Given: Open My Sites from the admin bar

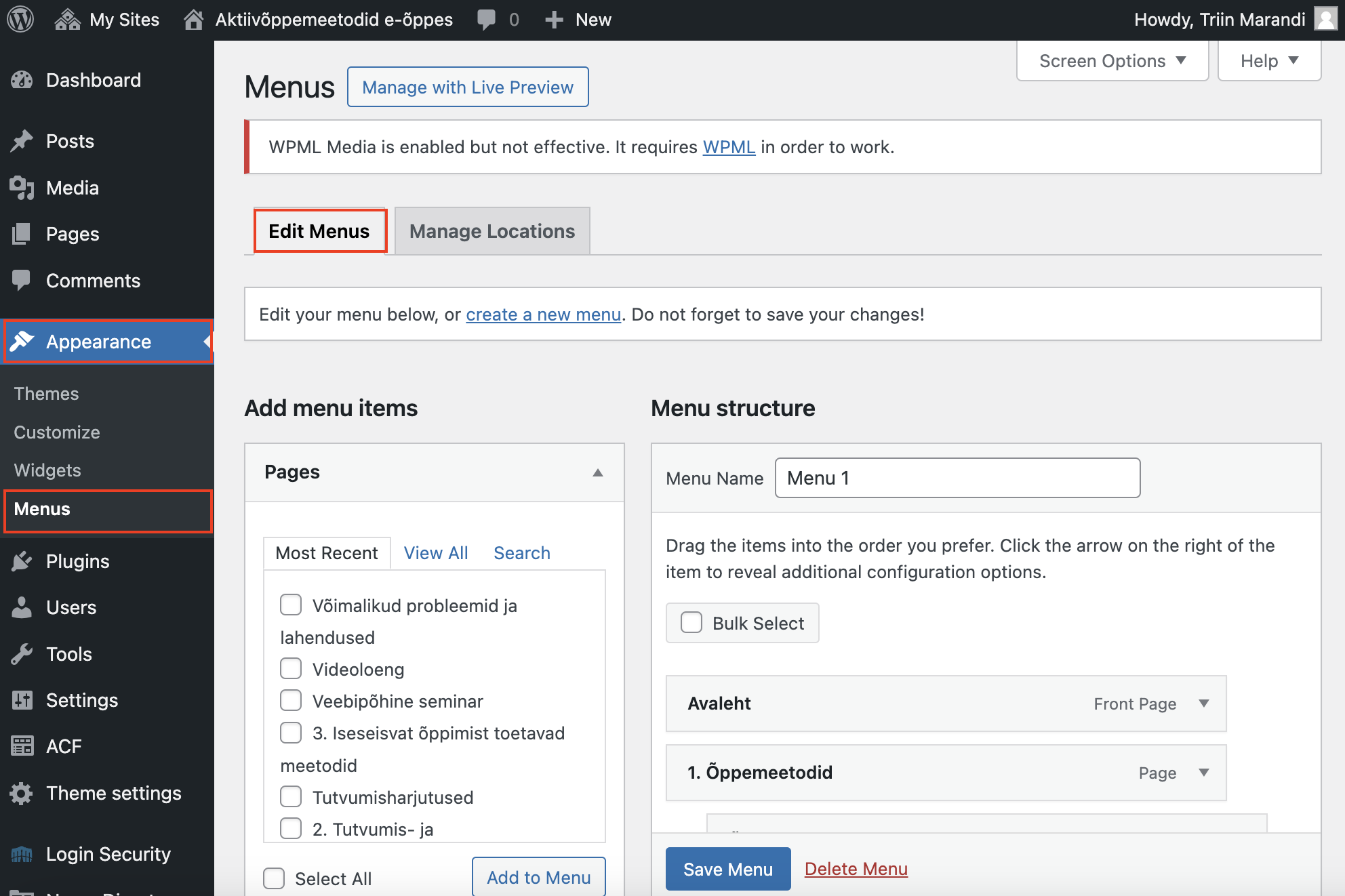Looking at the screenshot, I should click(106, 19).
